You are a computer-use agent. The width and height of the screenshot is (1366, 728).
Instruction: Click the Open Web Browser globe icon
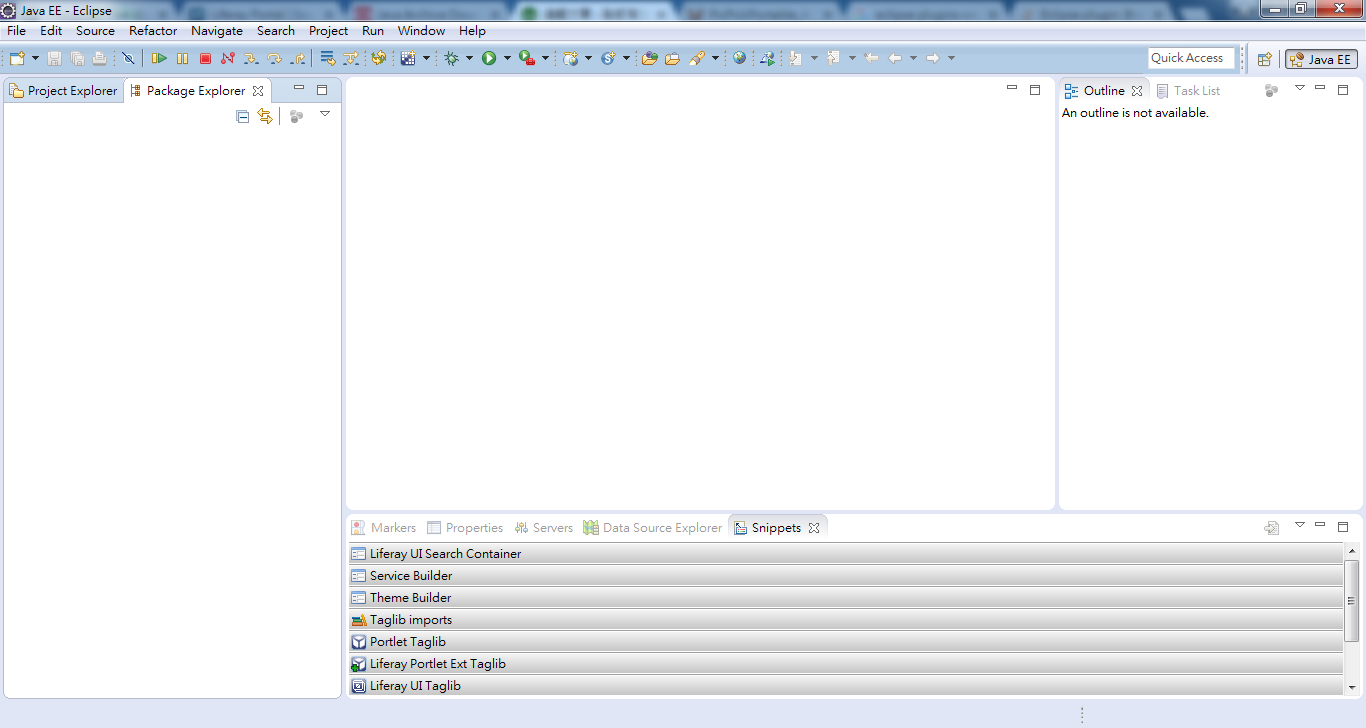[739, 58]
